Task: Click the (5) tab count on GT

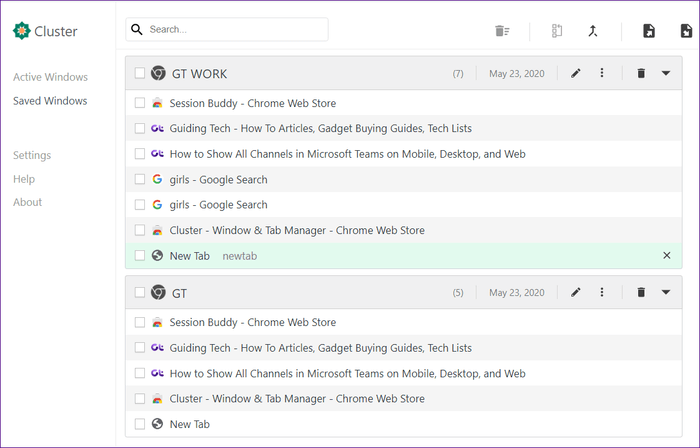Action: 458,293
